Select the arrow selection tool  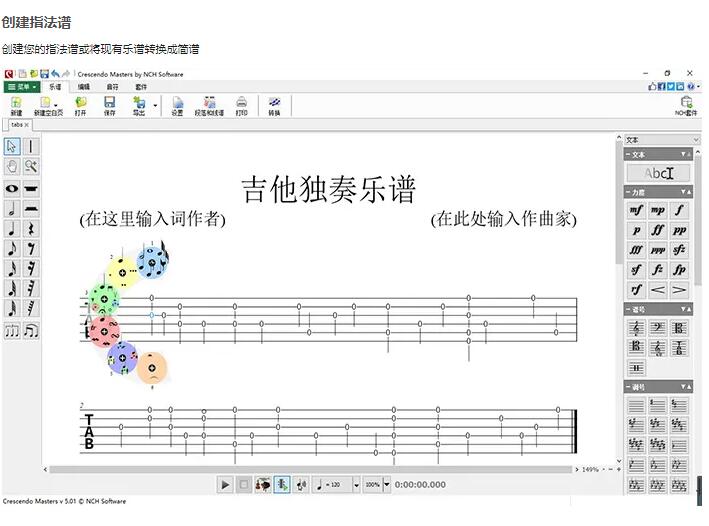pyautogui.click(x=12, y=147)
